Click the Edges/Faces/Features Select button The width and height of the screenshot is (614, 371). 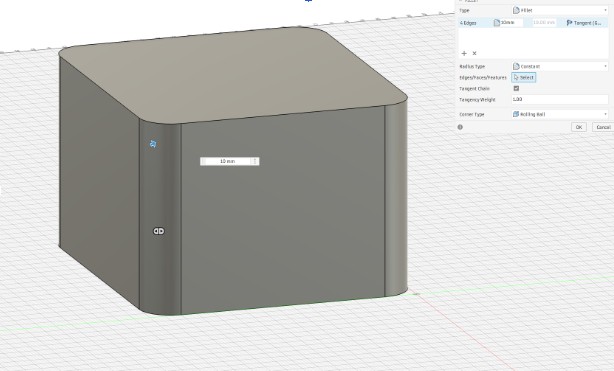(x=524, y=78)
